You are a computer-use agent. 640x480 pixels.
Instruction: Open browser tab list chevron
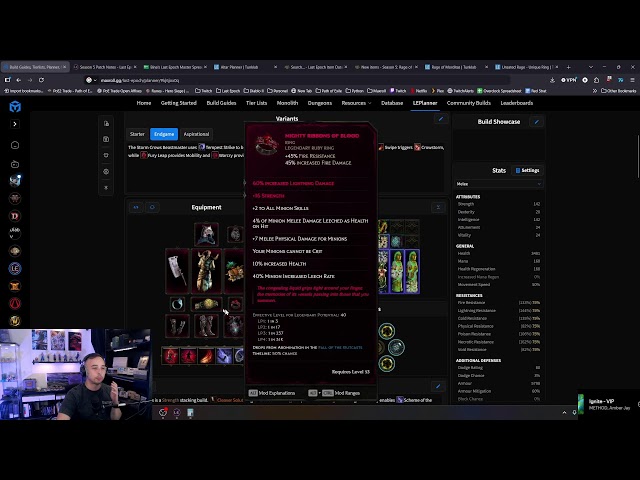click(x=591, y=67)
